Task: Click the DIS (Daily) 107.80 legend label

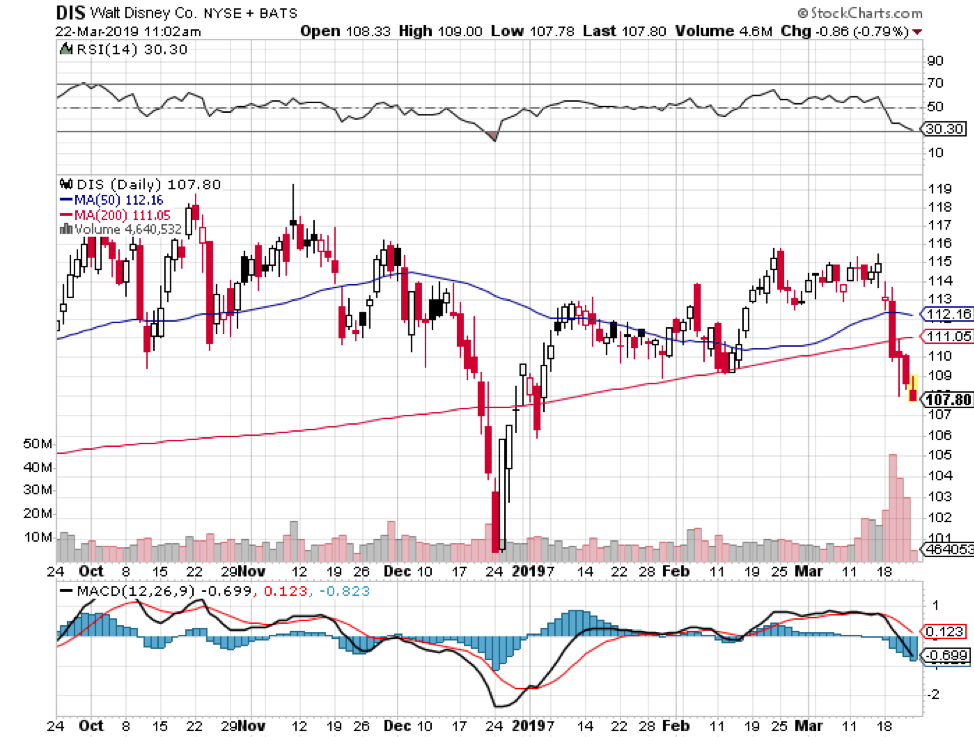Action: coord(148,184)
